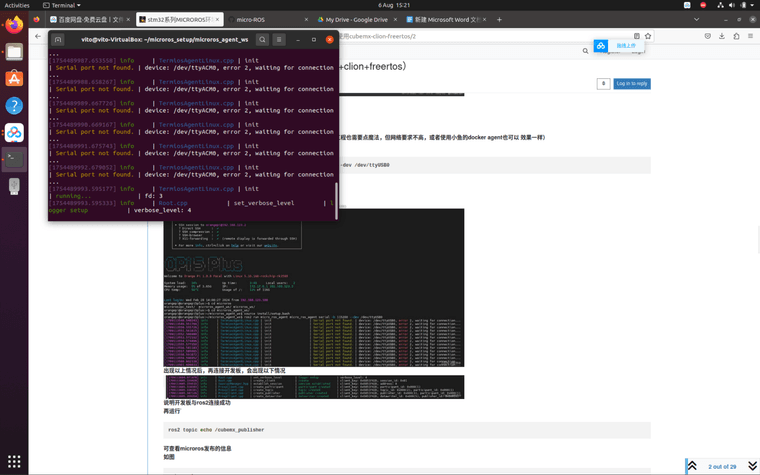Click text '说明开发板与ros2连接成功'
Screen dimensions: 760x475
[x=197, y=403]
